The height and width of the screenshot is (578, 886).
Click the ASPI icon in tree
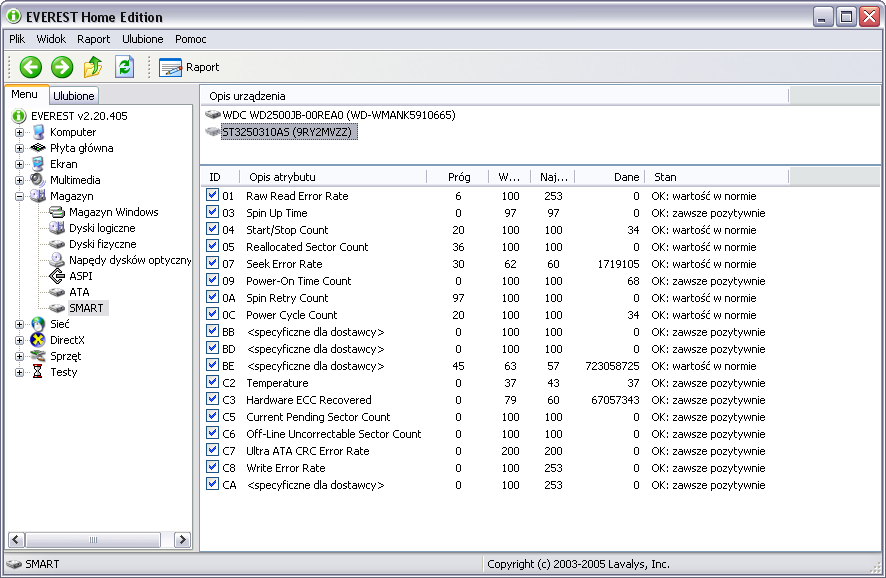tap(57, 276)
